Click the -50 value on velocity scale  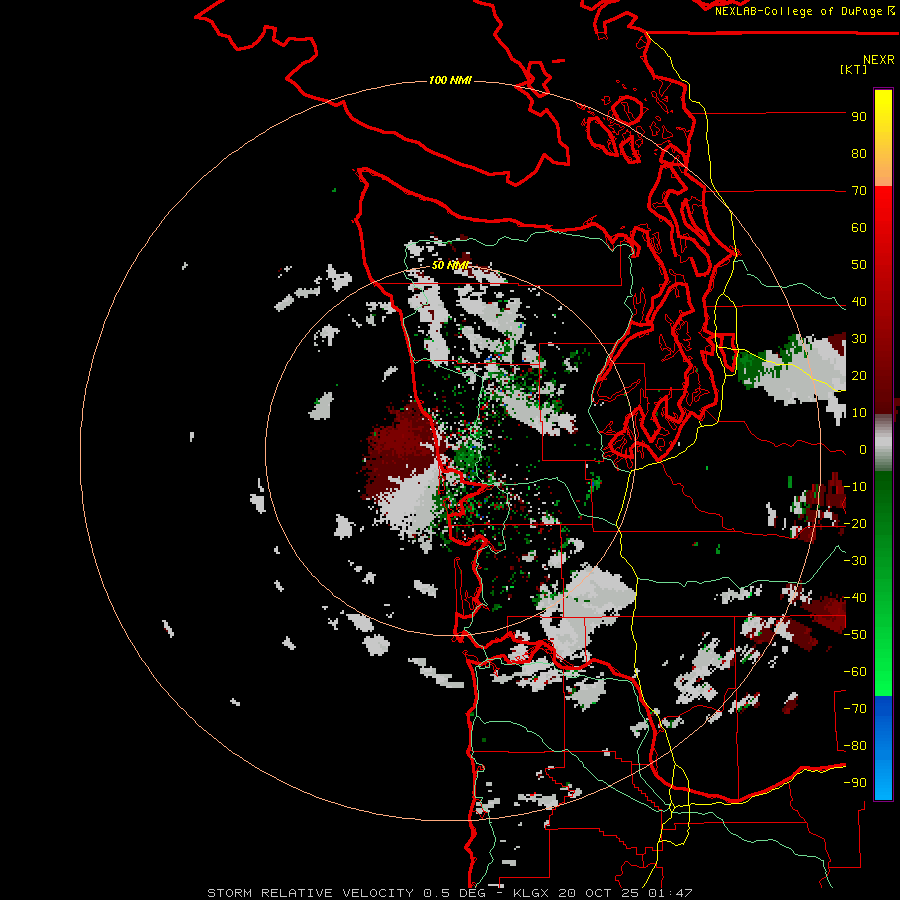point(855,635)
